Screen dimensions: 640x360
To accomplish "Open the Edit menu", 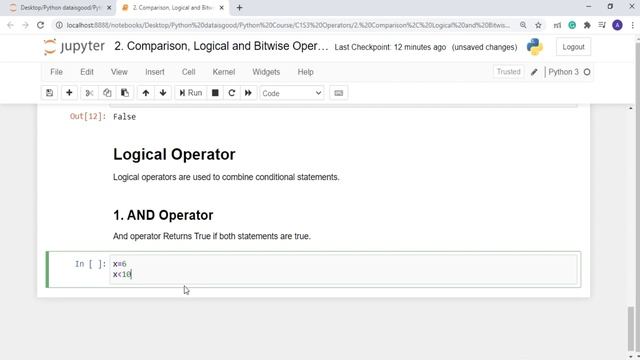I will click(x=87, y=72).
